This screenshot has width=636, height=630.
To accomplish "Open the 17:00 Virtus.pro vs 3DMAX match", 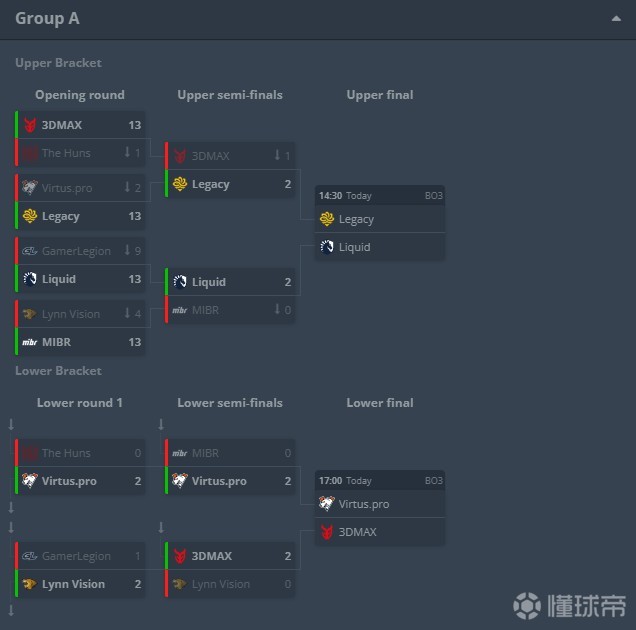I will click(x=380, y=481).
